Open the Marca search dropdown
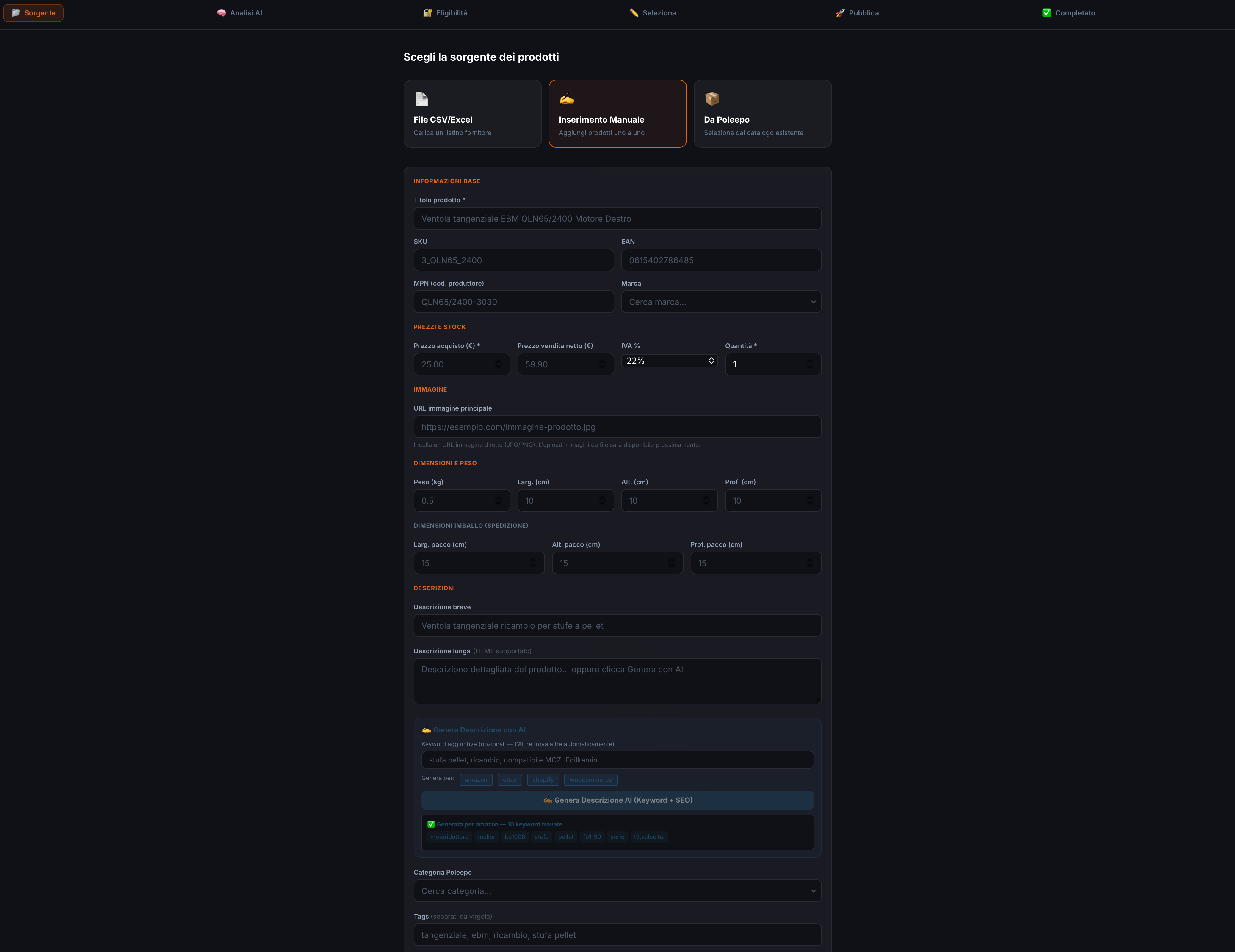The image size is (1235, 952). click(x=721, y=302)
